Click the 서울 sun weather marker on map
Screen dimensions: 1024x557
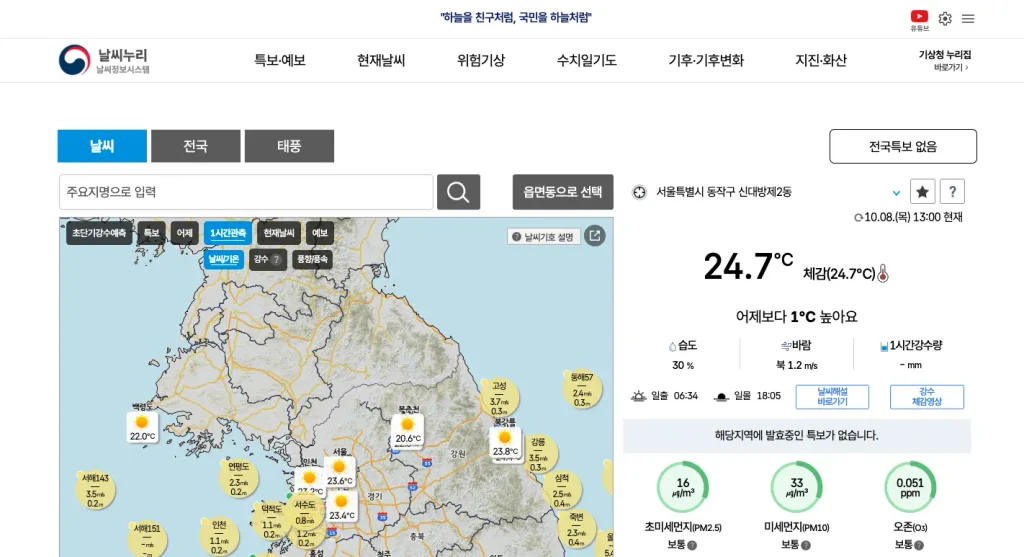tap(340, 472)
